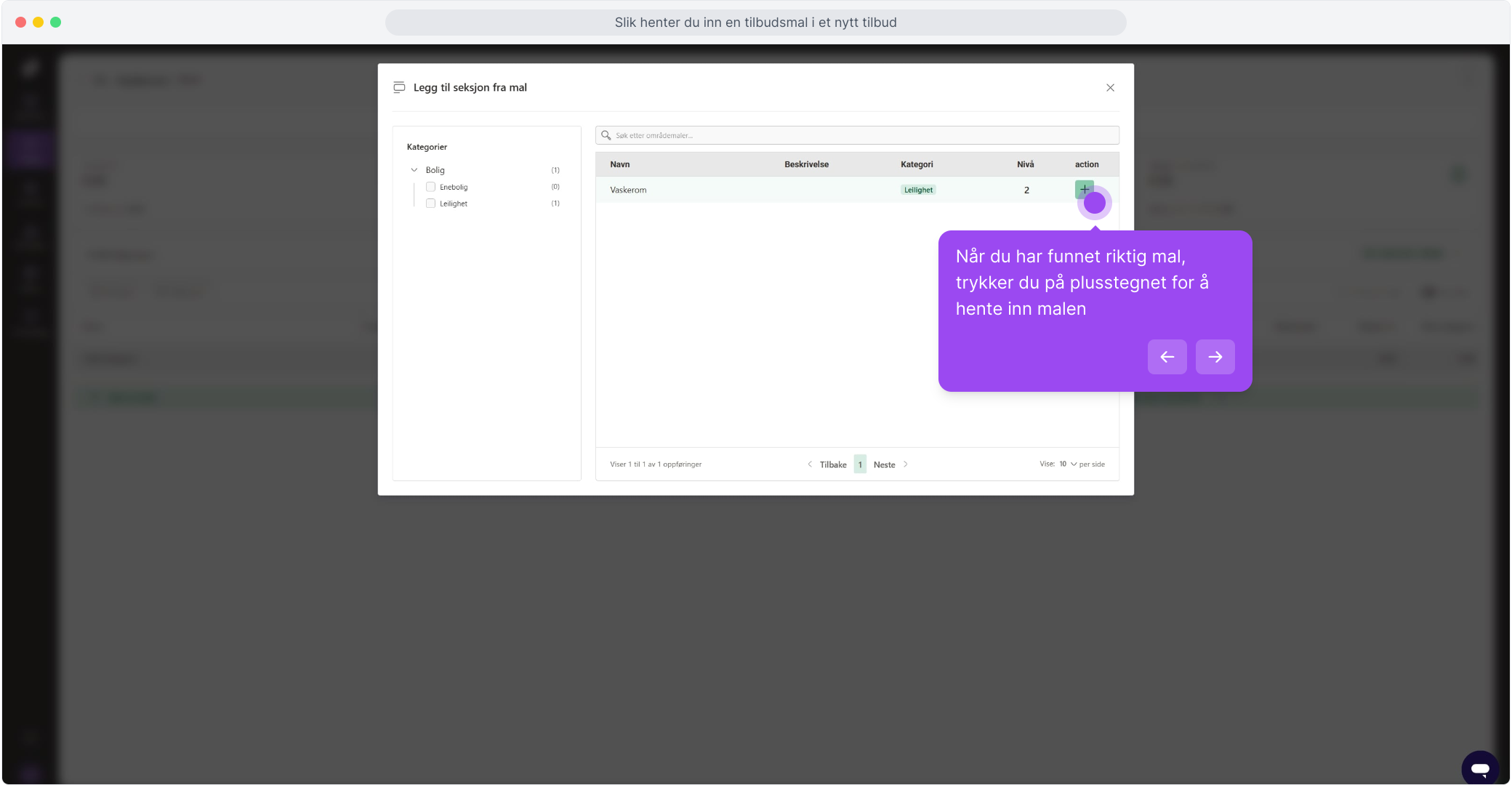Tick the Leilighet category checkbox

click(x=430, y=204)
